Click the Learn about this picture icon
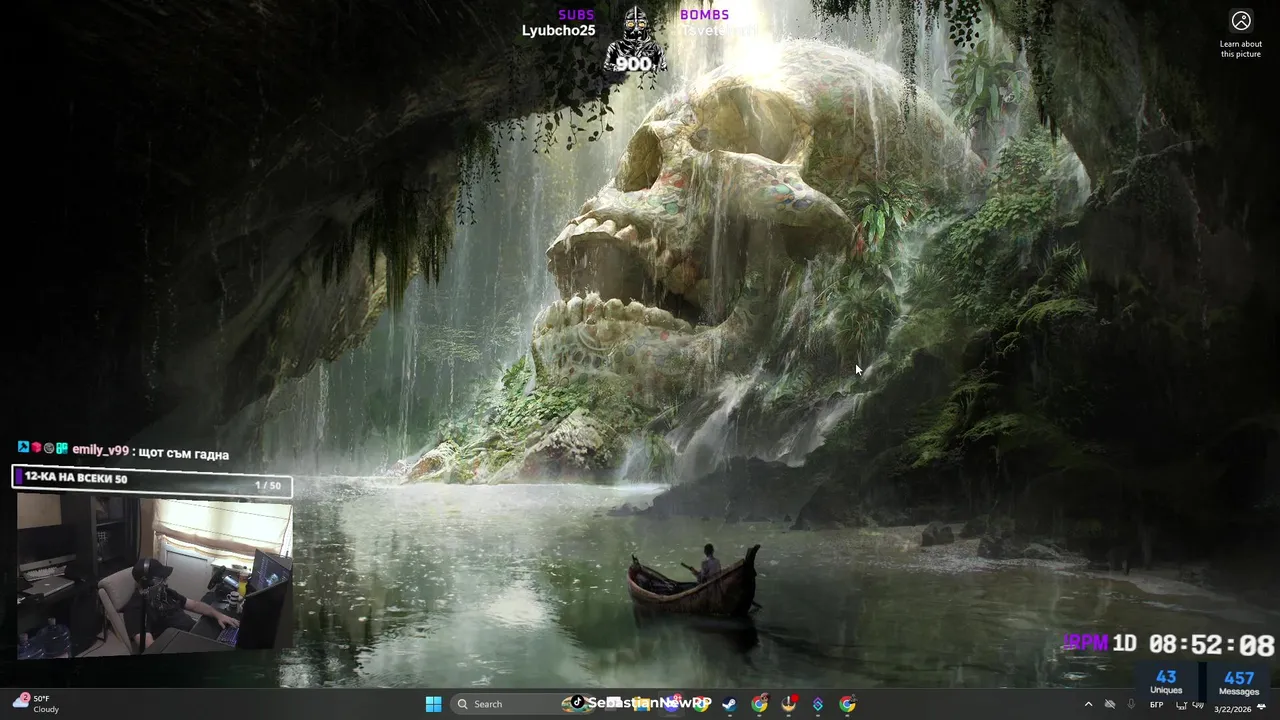Image resolution: width=1280 pixels, height=720 pixels. (1241, 21)
